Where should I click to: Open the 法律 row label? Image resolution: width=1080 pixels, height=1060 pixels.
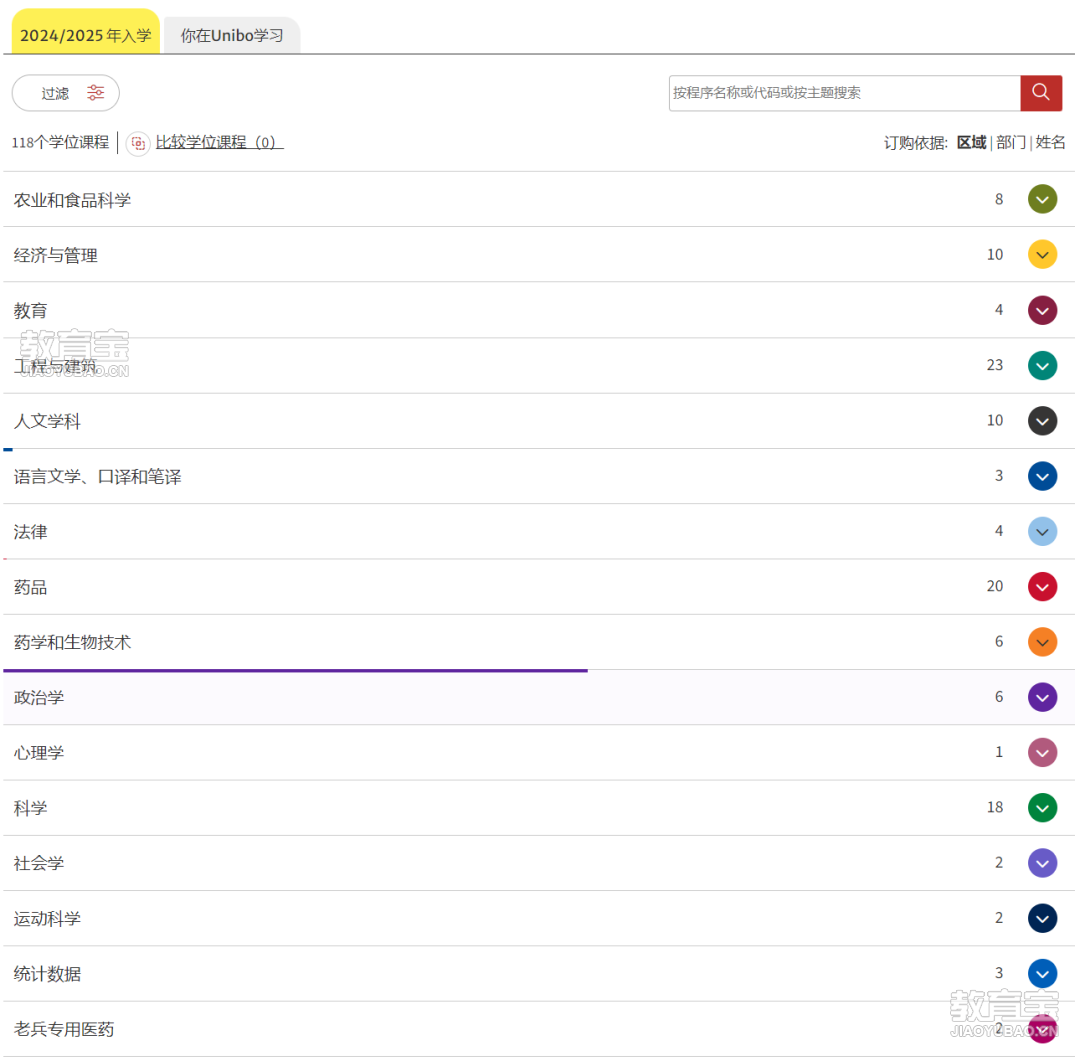30,532
